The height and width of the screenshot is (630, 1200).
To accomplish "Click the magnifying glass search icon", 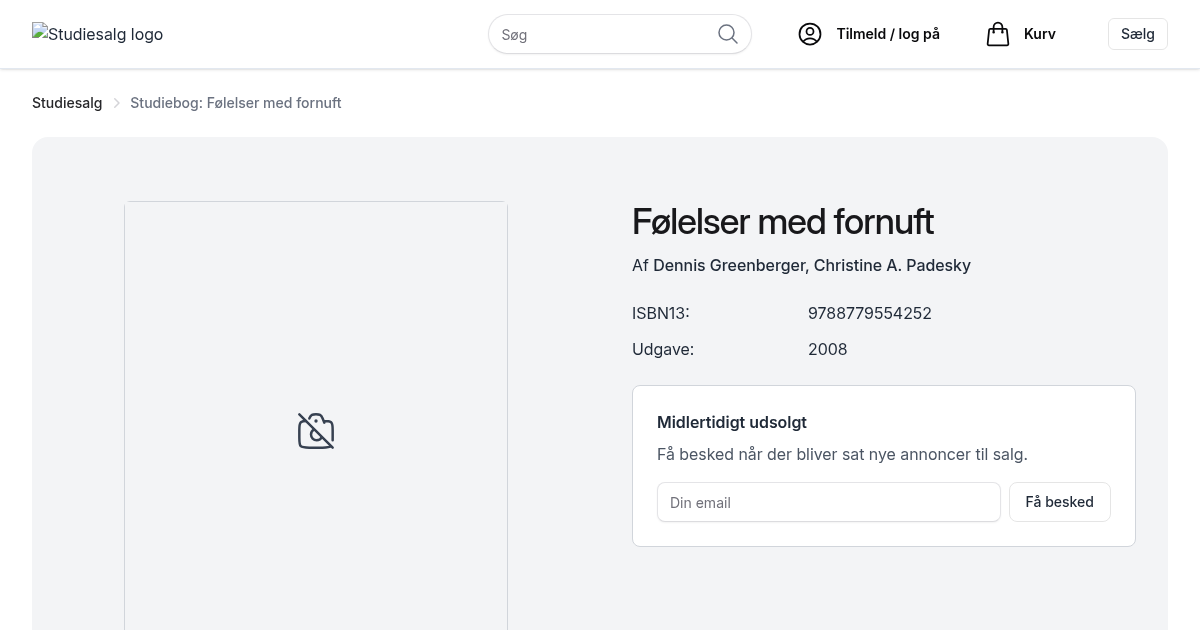I will [x=728, y=34].
